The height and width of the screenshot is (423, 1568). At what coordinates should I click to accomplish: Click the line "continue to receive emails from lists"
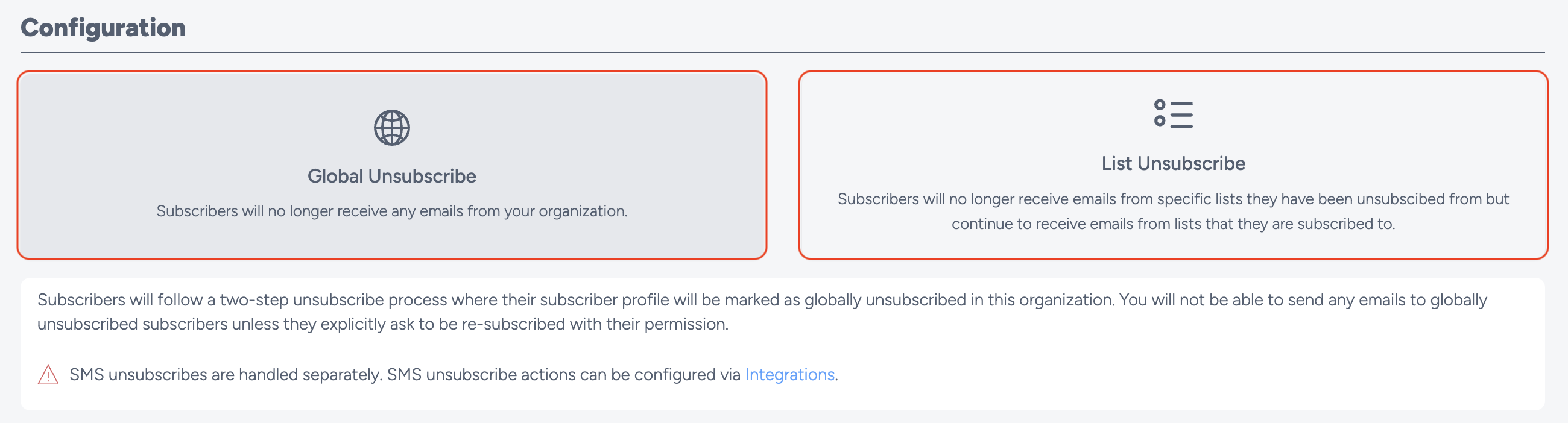point(1173,224)
